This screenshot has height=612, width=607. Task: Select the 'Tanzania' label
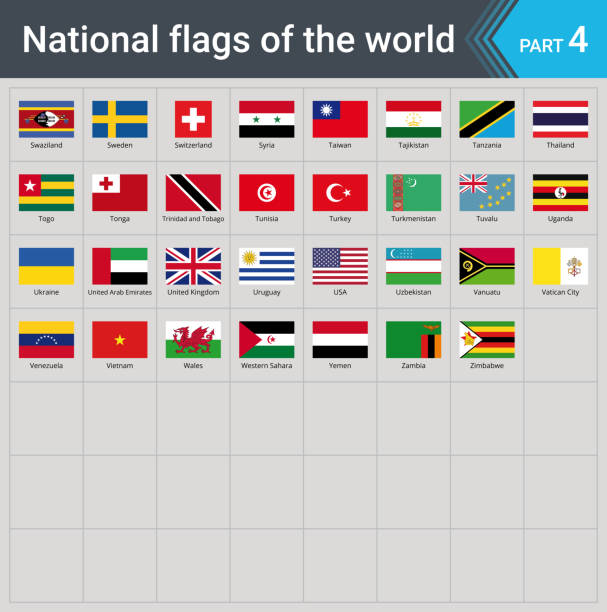point(487,145)
